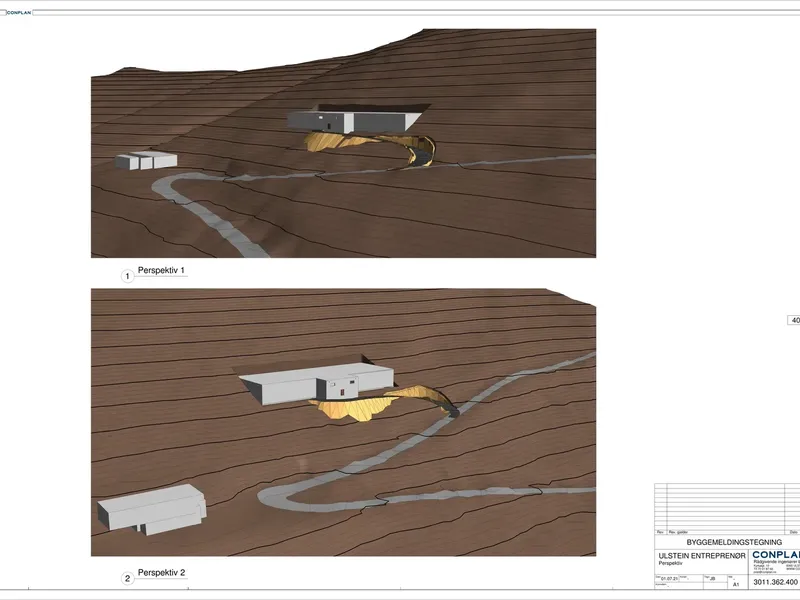Click drawing number '3011.362.400'
Viewport: 800px width, 600px height.
click(775, 582)
